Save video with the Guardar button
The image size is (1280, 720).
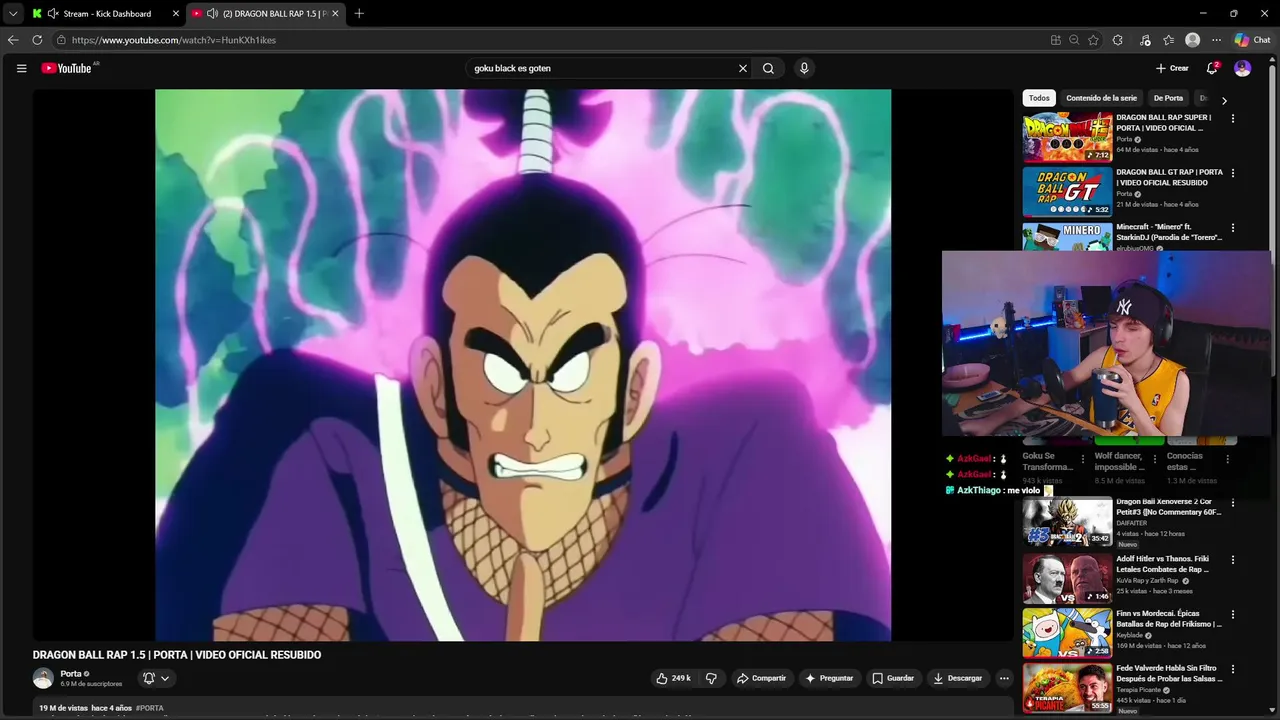click(893, 678)
